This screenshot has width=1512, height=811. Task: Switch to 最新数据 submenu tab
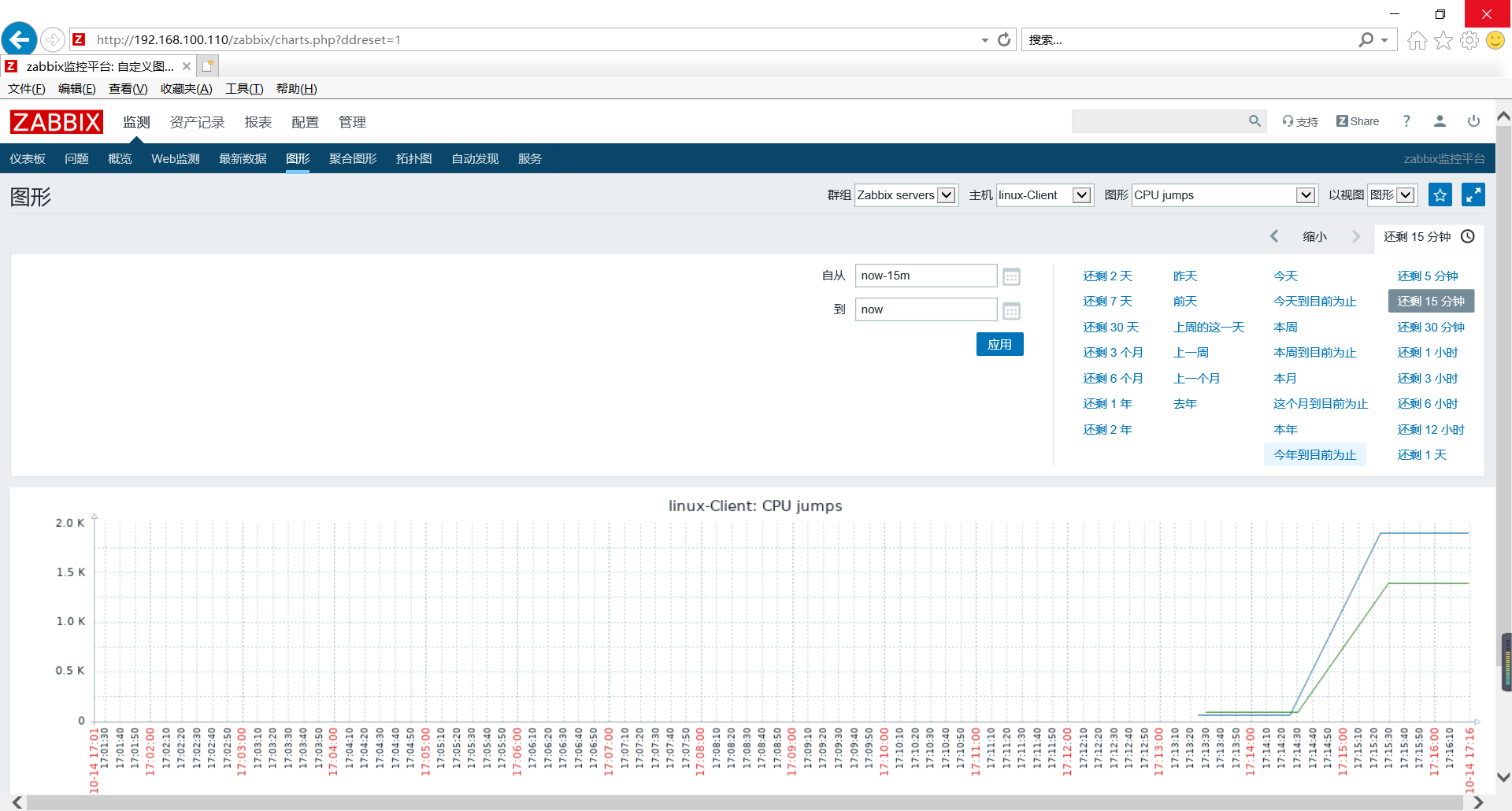pos(243,158)
